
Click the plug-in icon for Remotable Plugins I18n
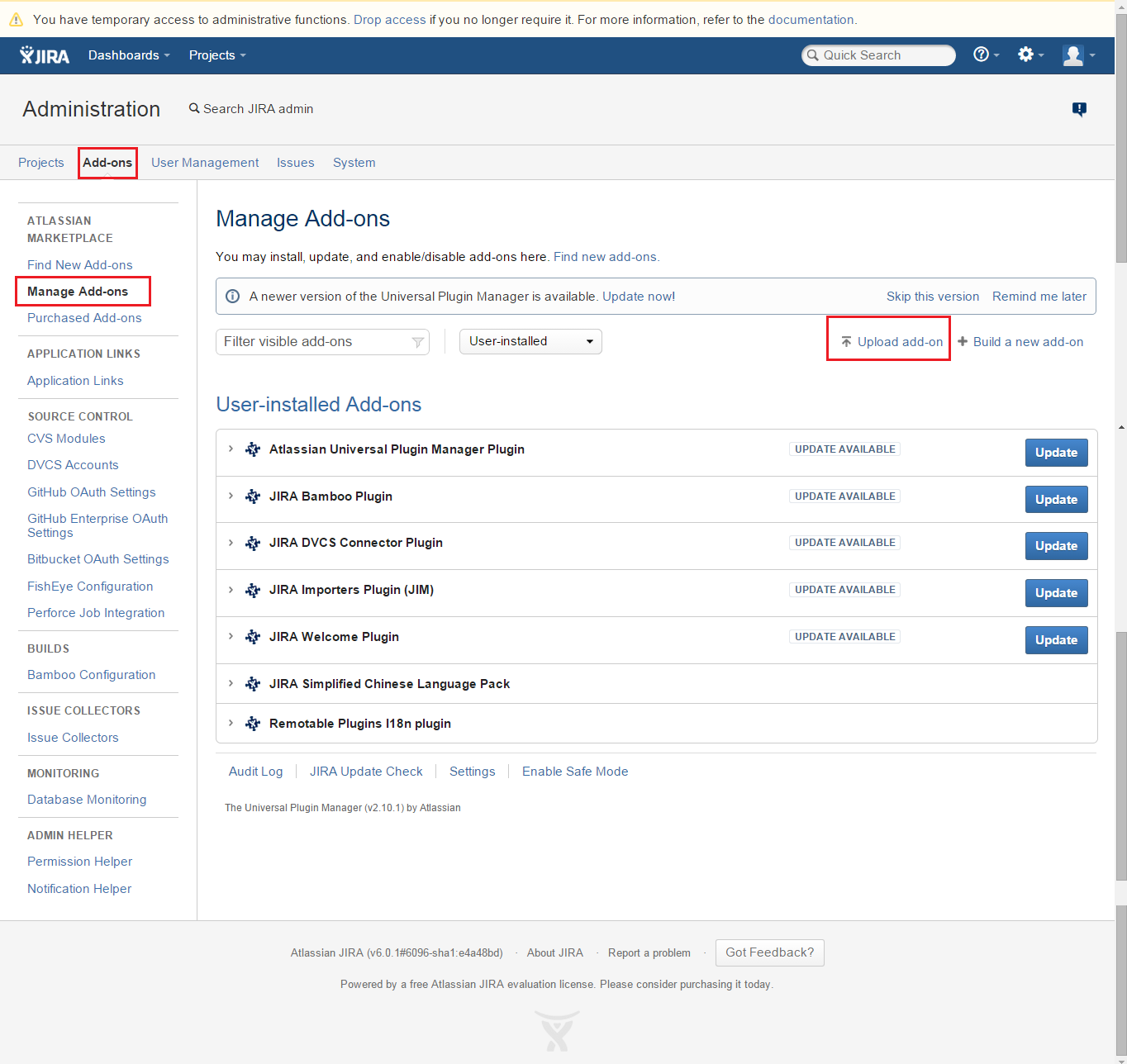(x=253, y=724)
